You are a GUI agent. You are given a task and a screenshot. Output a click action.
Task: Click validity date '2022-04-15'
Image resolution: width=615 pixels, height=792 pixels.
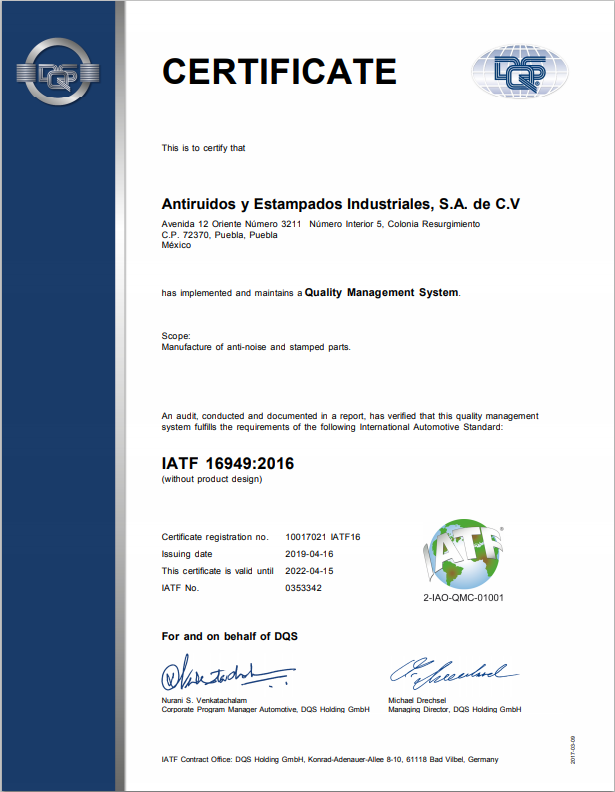coord(309,571)
